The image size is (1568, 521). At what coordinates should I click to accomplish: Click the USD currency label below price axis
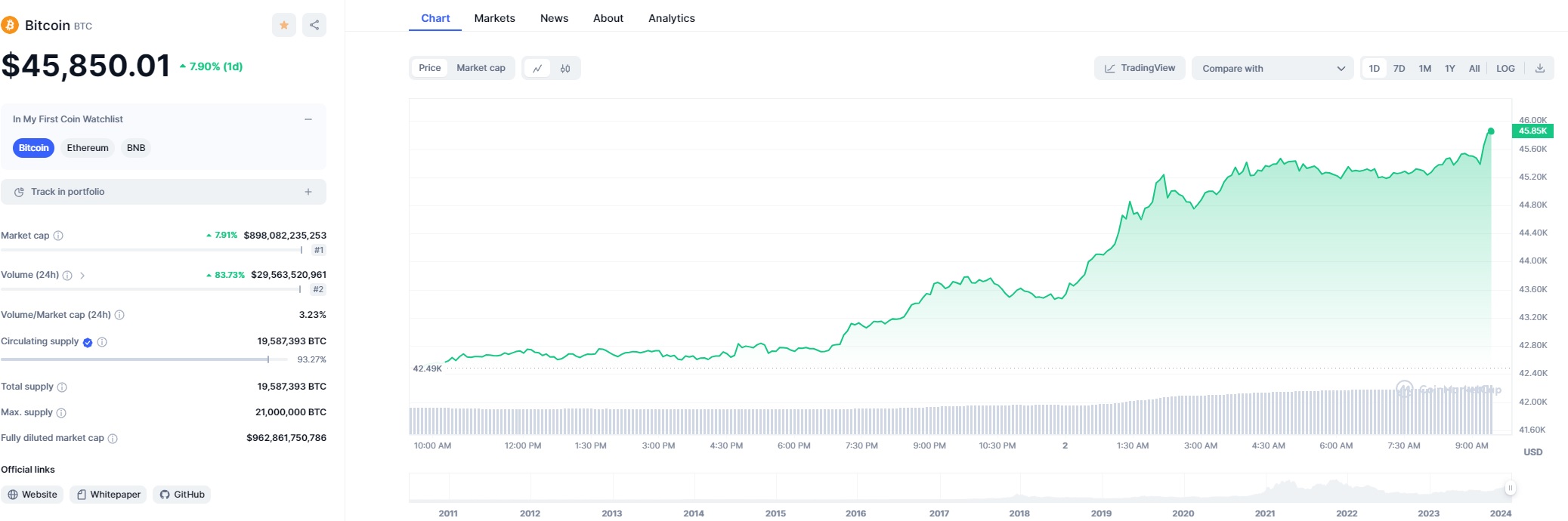[1532, 452]
